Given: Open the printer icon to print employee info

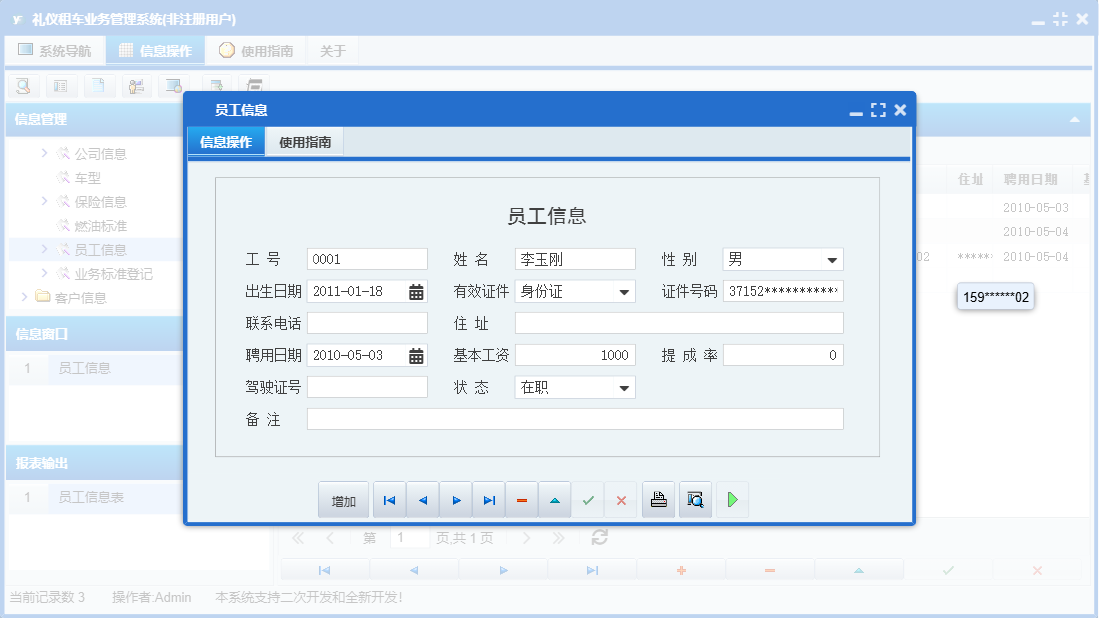Looking at the screenshot, I should pos(658,499).
